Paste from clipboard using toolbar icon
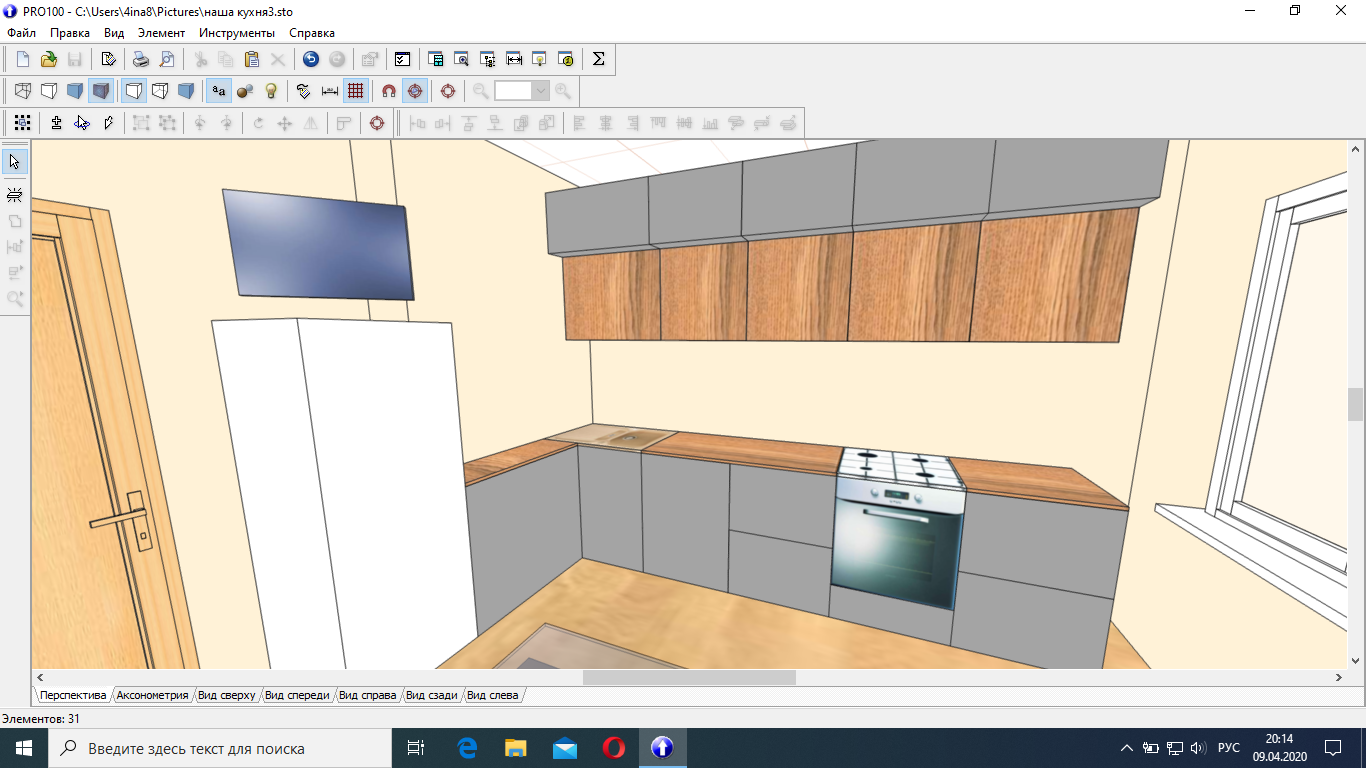 click(x=252, y=59)
